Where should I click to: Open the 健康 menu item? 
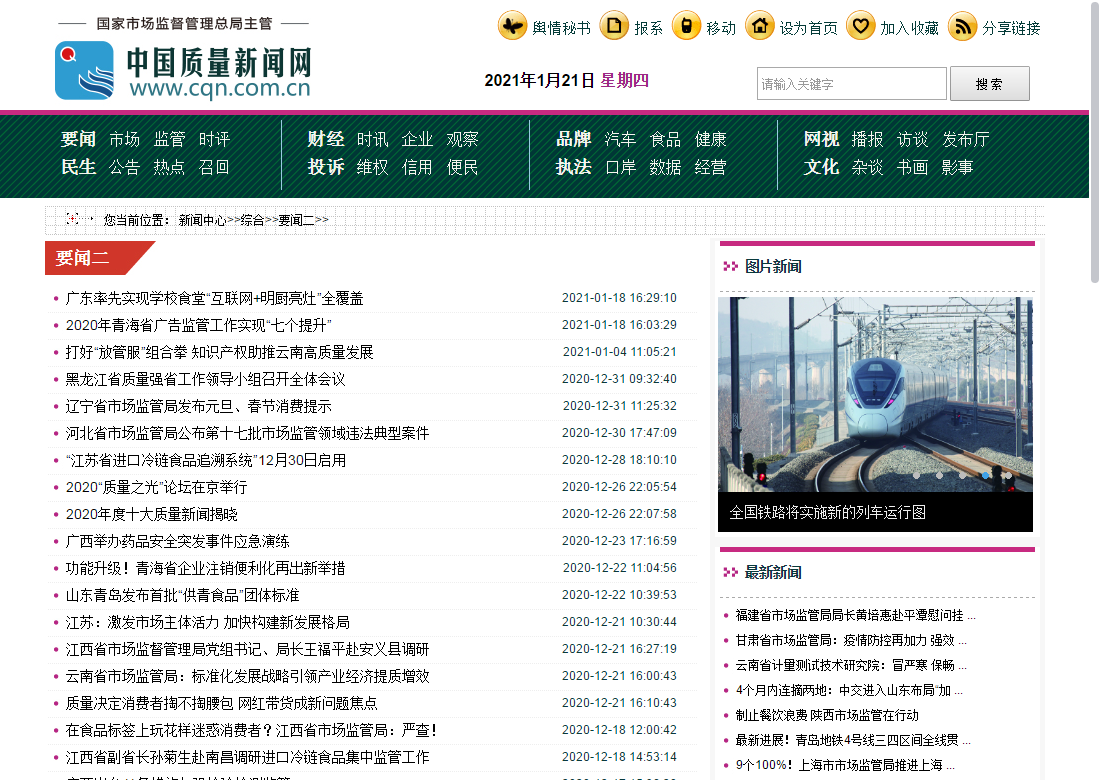point(710,139)
